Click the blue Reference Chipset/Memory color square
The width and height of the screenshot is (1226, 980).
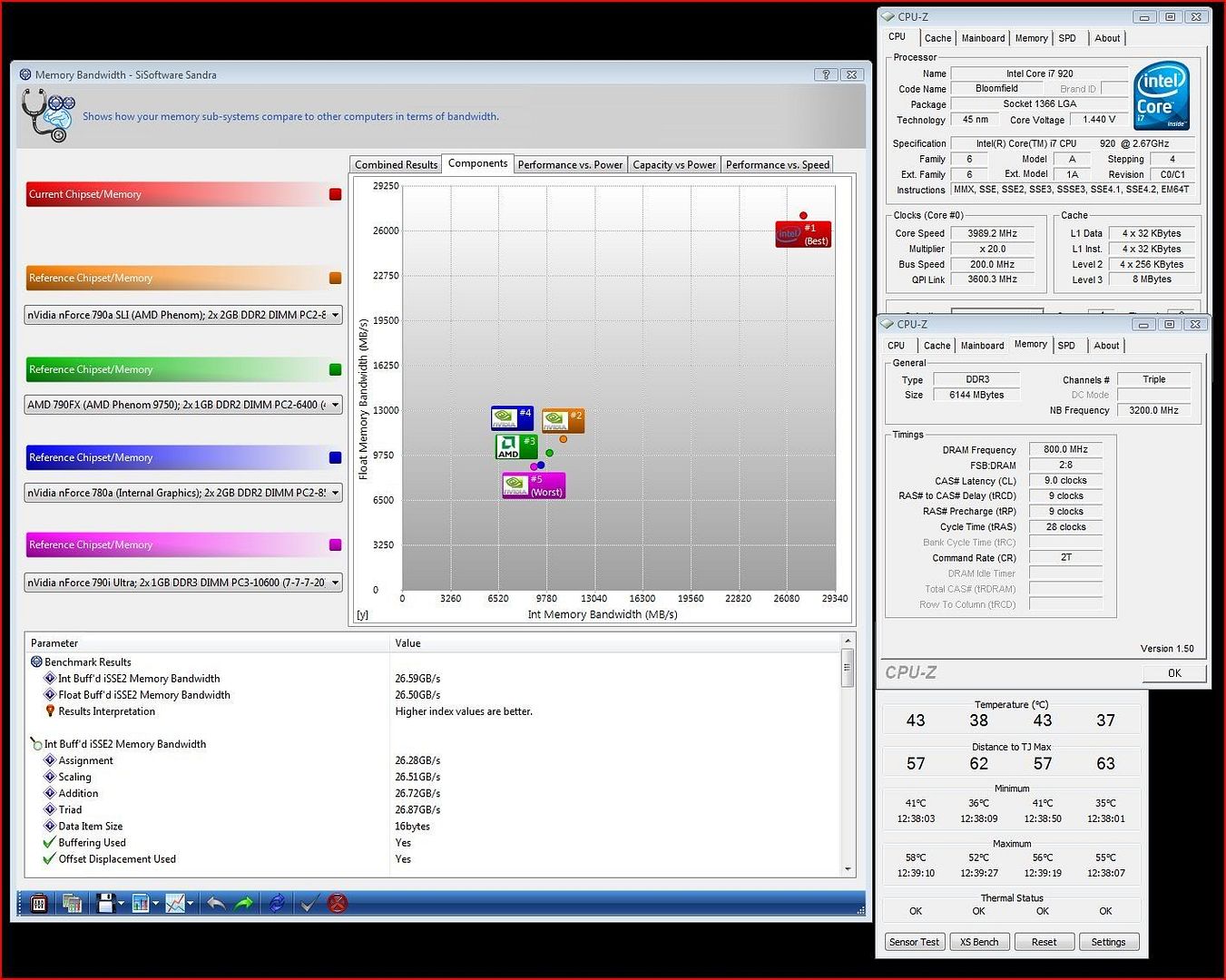coord(335,458)
